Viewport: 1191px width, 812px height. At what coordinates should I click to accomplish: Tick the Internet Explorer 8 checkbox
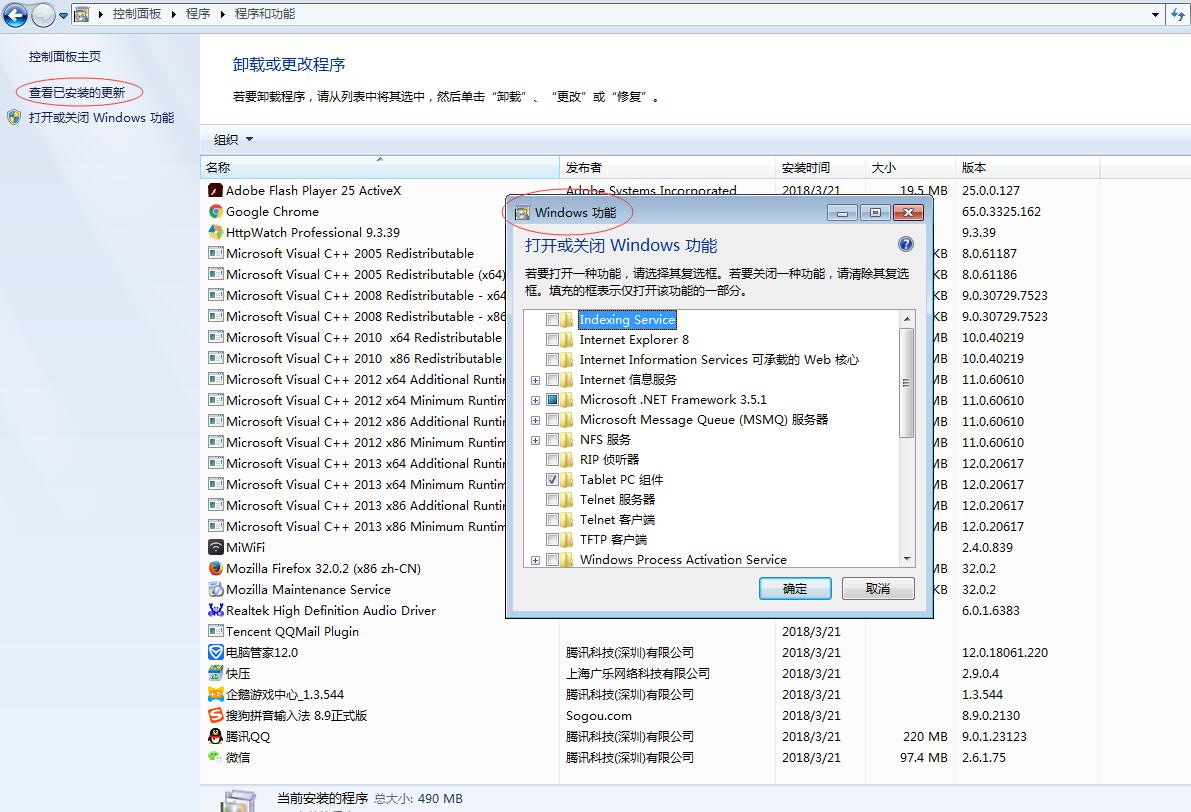click(x=552, y=340)
